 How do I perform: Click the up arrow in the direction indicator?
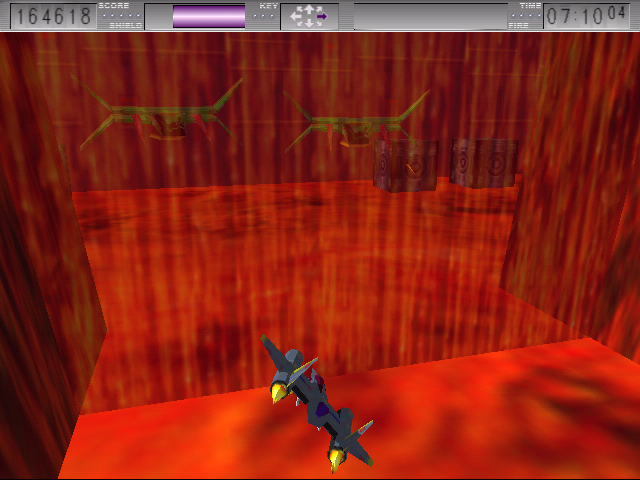coord(309,9)
